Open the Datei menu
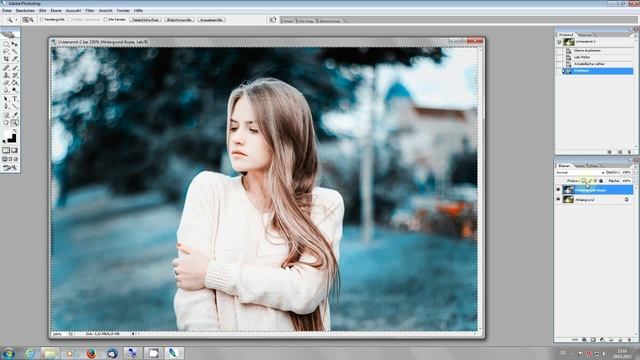The height and width of the screenshot is (360, 640). [7, 11]
